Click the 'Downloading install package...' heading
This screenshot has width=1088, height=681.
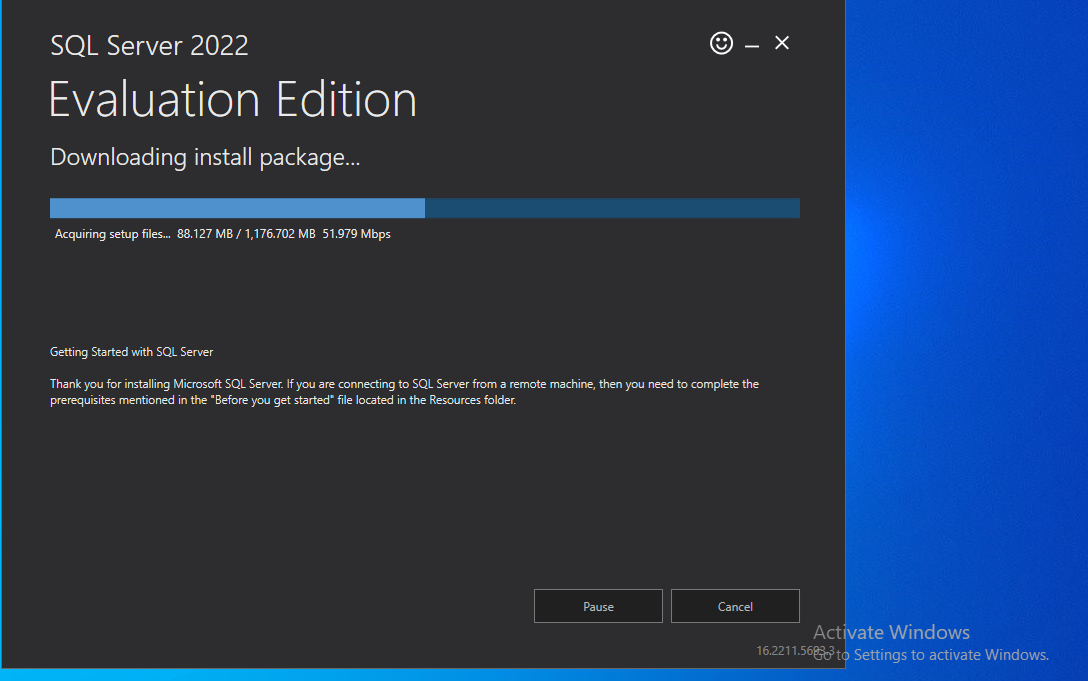[x=205, y=158]
